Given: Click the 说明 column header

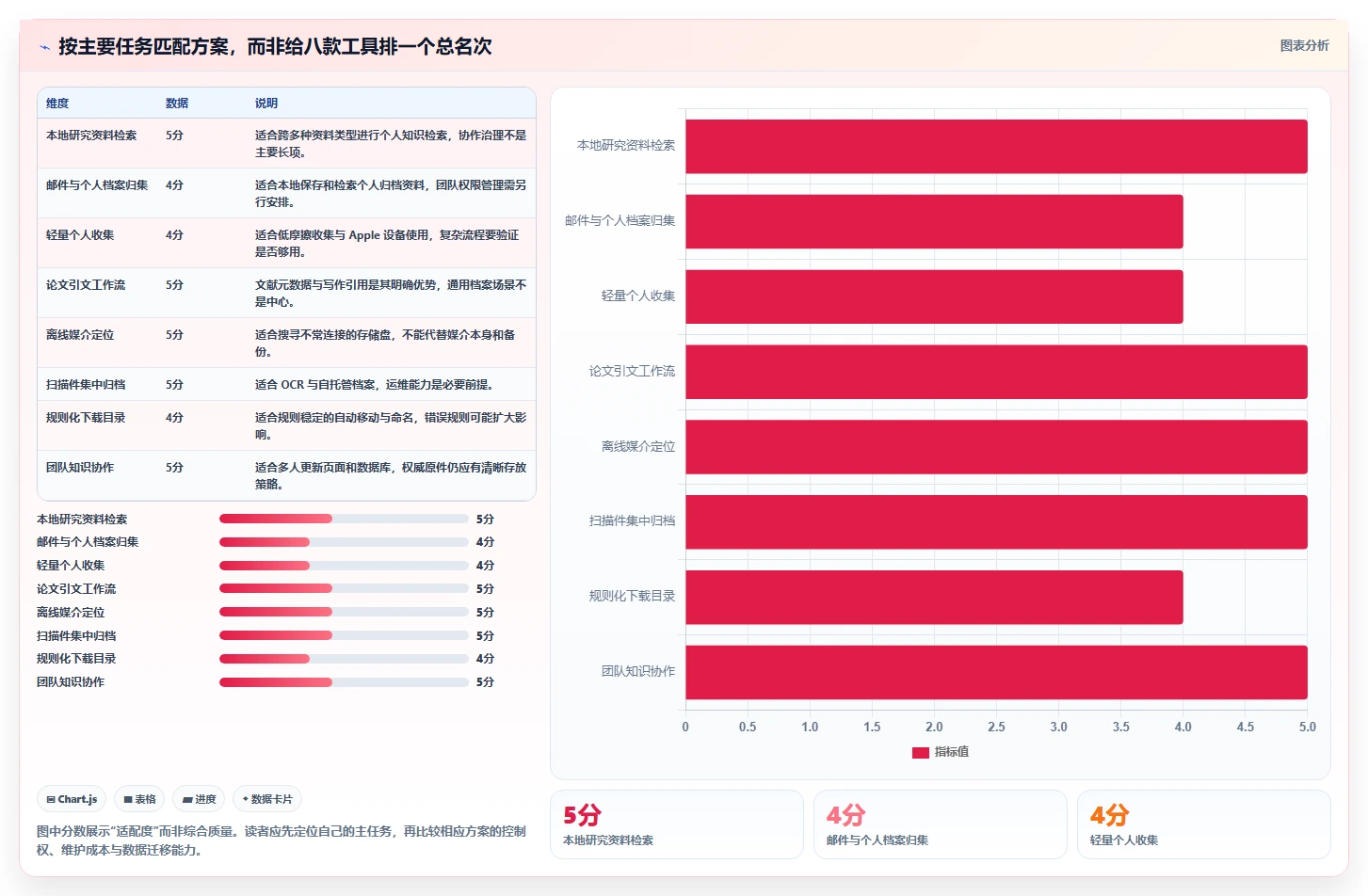Looking at the screenshot, I should click(266, 104).
